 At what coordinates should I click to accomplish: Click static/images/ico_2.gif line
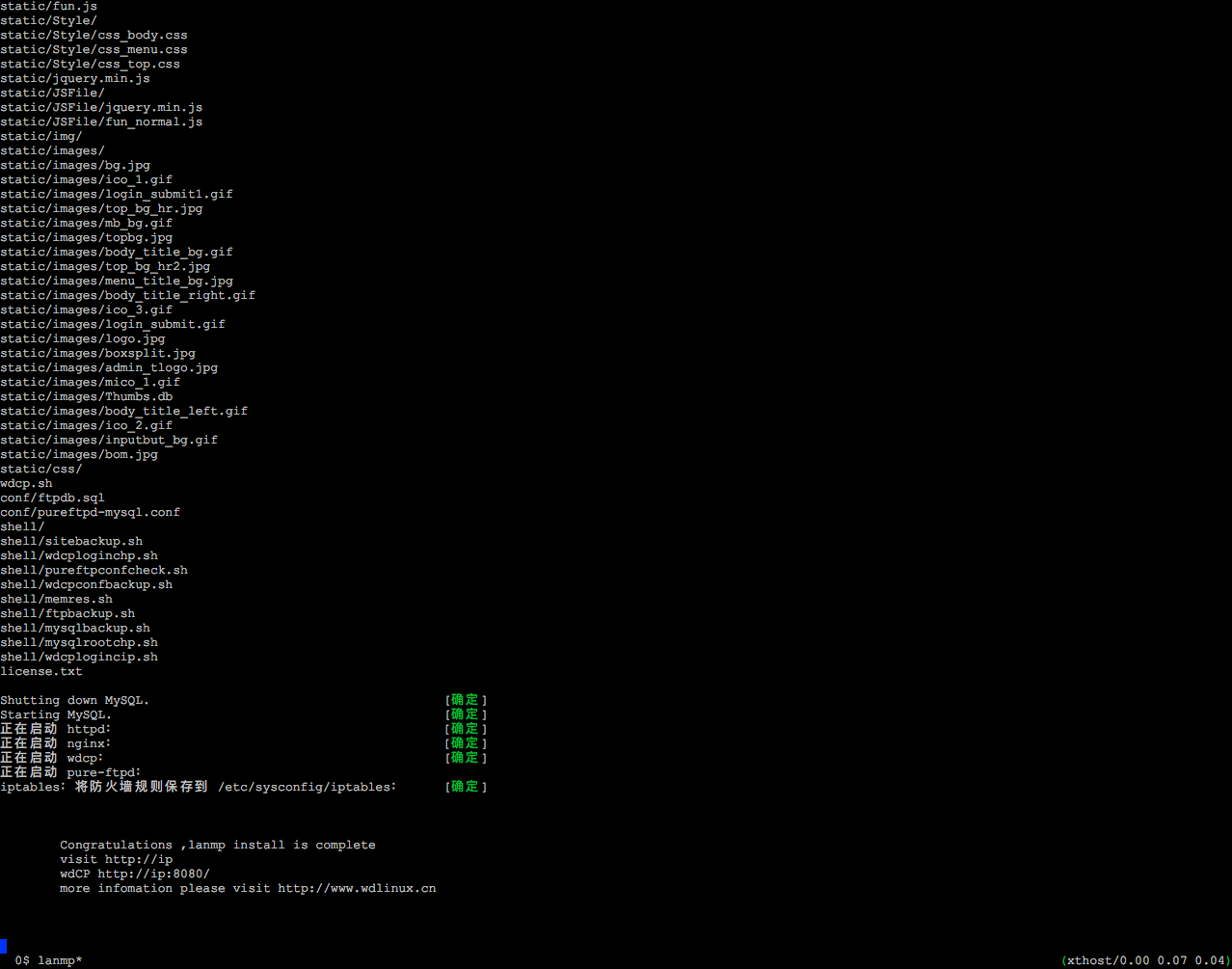87,425
